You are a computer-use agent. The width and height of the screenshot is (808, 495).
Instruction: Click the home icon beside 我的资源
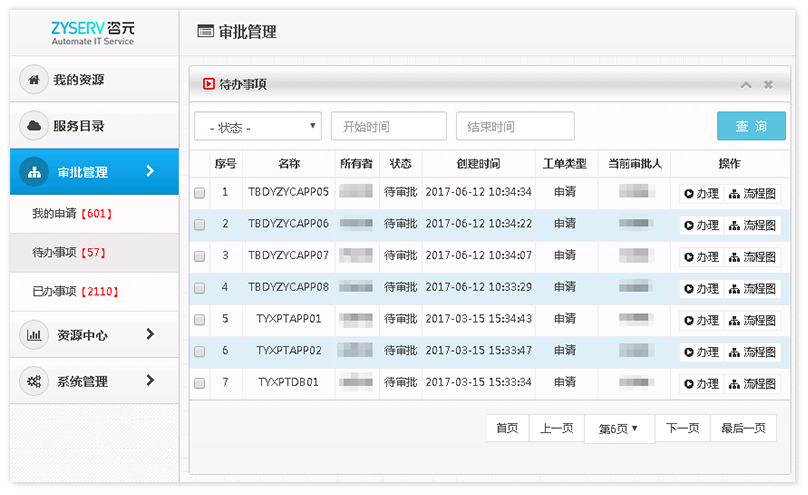click(x=35, y=80)
